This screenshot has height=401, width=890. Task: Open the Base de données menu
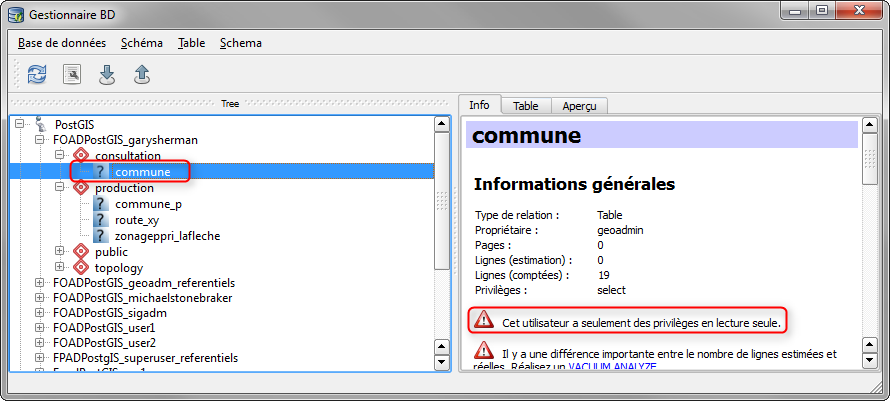tap(61, 43)
